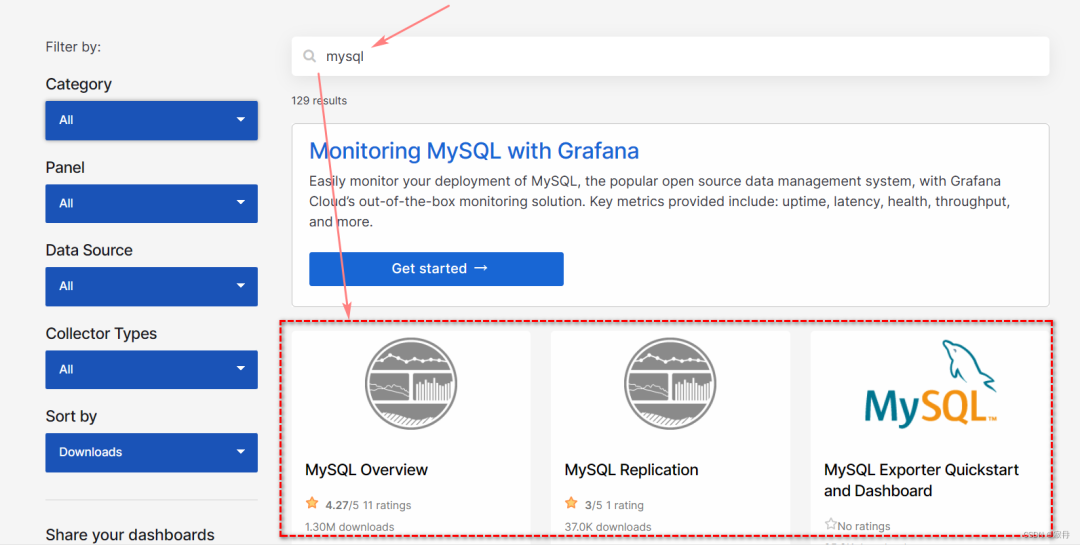Open Monitoring MySQL with Grafana link
This screenshot has height=545, width=1080.
coord(474,150)
